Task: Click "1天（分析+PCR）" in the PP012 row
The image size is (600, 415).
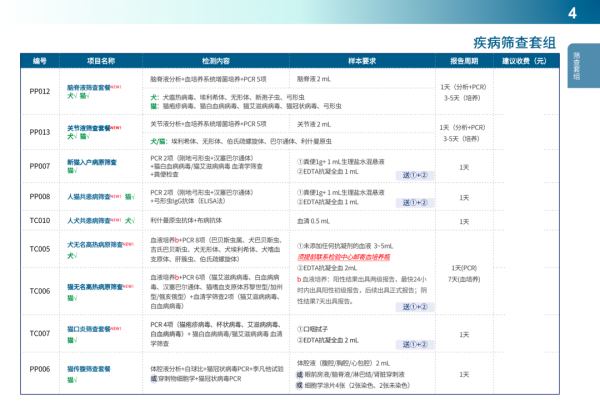Action: click(x=463, y=87)
